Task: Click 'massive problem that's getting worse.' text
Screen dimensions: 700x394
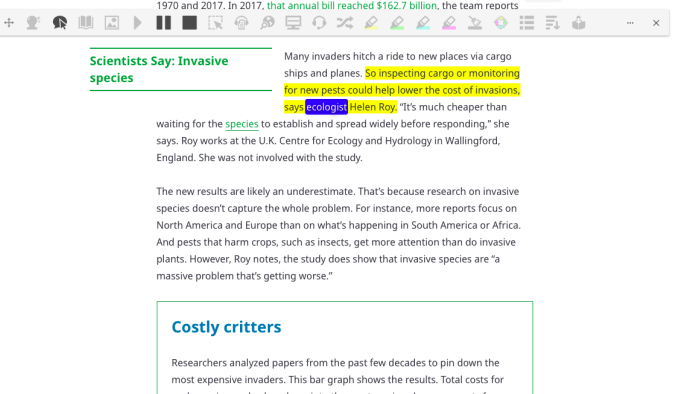Action: pos(244,276)
